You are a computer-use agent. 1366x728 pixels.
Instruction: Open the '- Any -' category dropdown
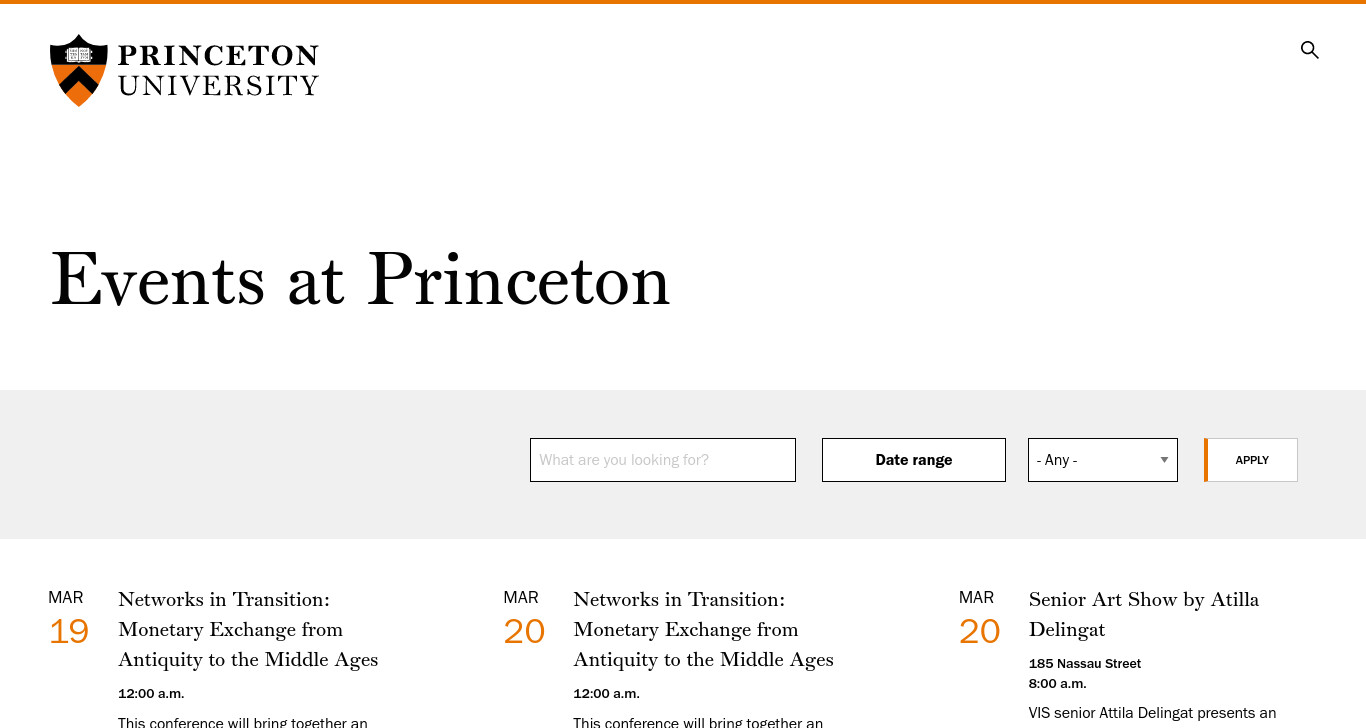coord(1103,460)
